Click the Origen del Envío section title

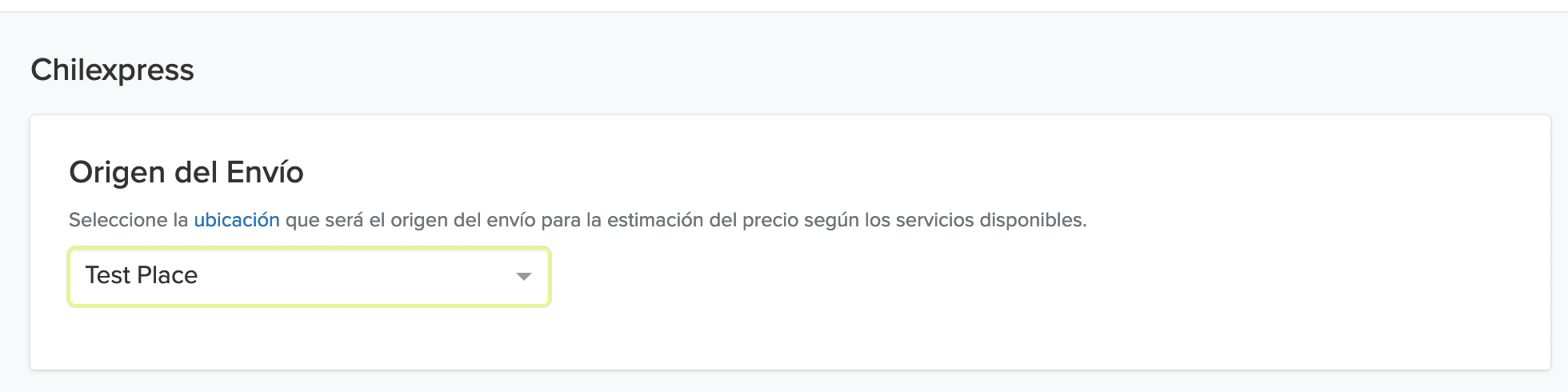click(x=186, y=173)
